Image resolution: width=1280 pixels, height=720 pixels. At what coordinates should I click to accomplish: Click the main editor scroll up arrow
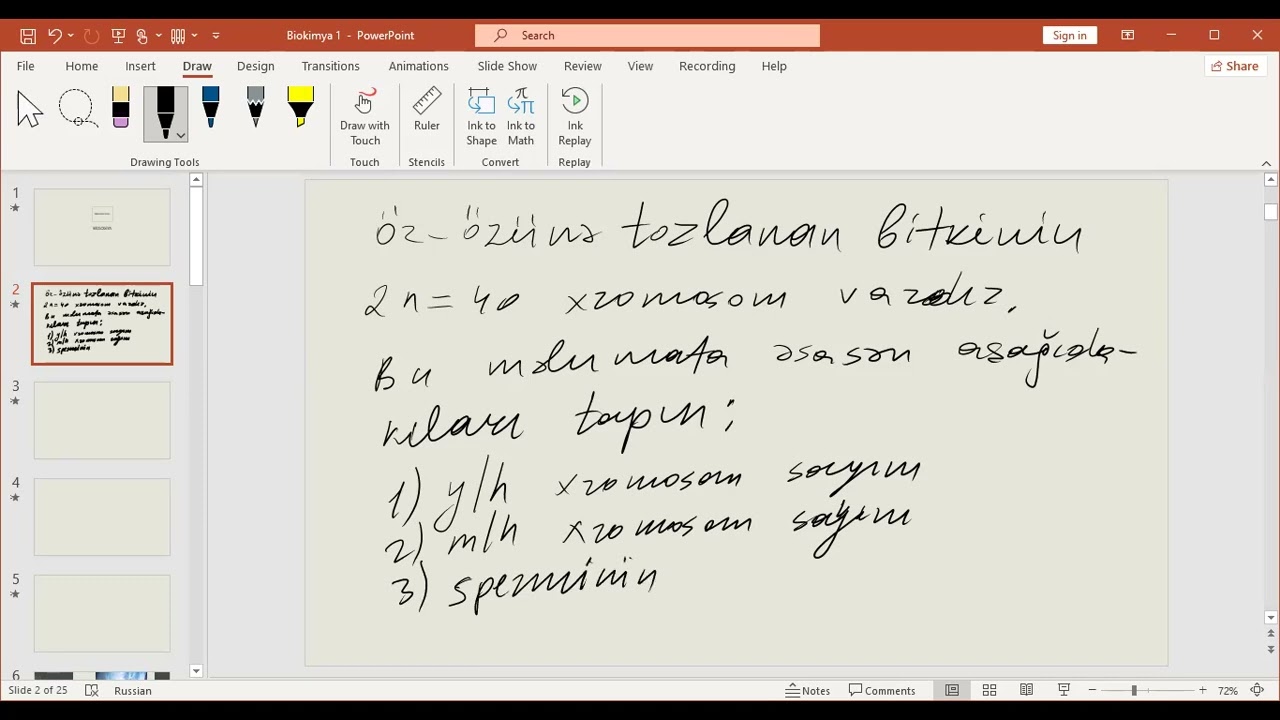click(x=1271, y=180)
